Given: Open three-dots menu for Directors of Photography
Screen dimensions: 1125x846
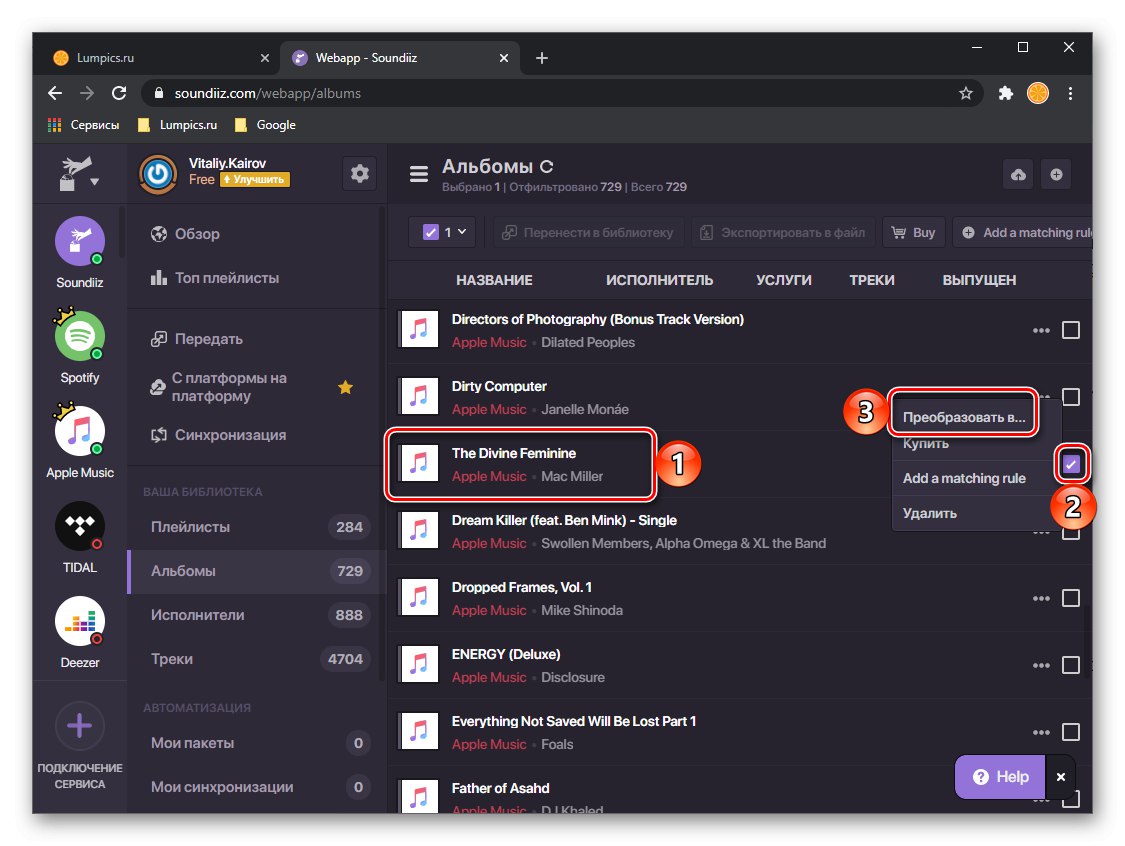Looking at the screenshot, I should tap(1041, 331).
